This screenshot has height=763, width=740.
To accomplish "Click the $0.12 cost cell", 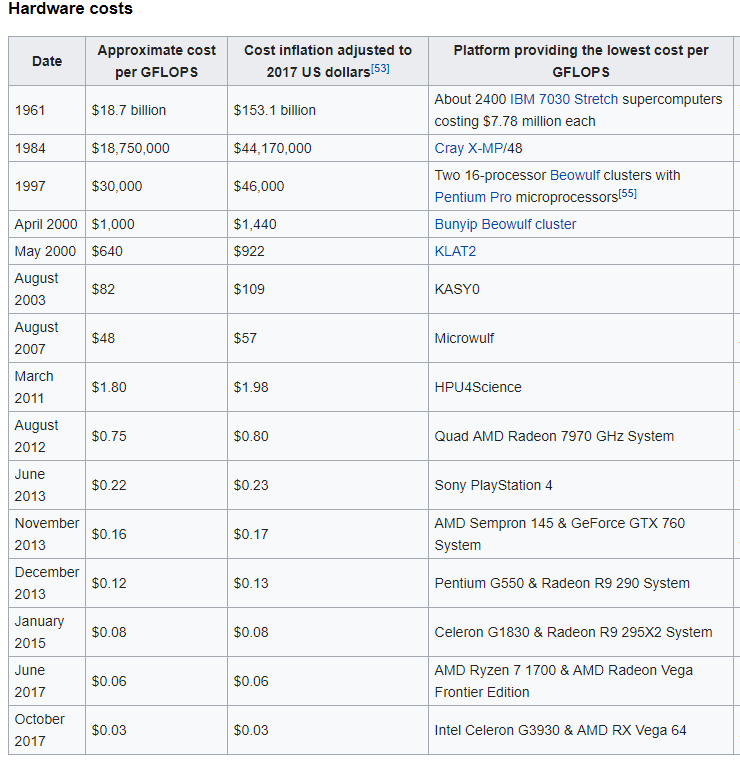I will coord(156,583).
